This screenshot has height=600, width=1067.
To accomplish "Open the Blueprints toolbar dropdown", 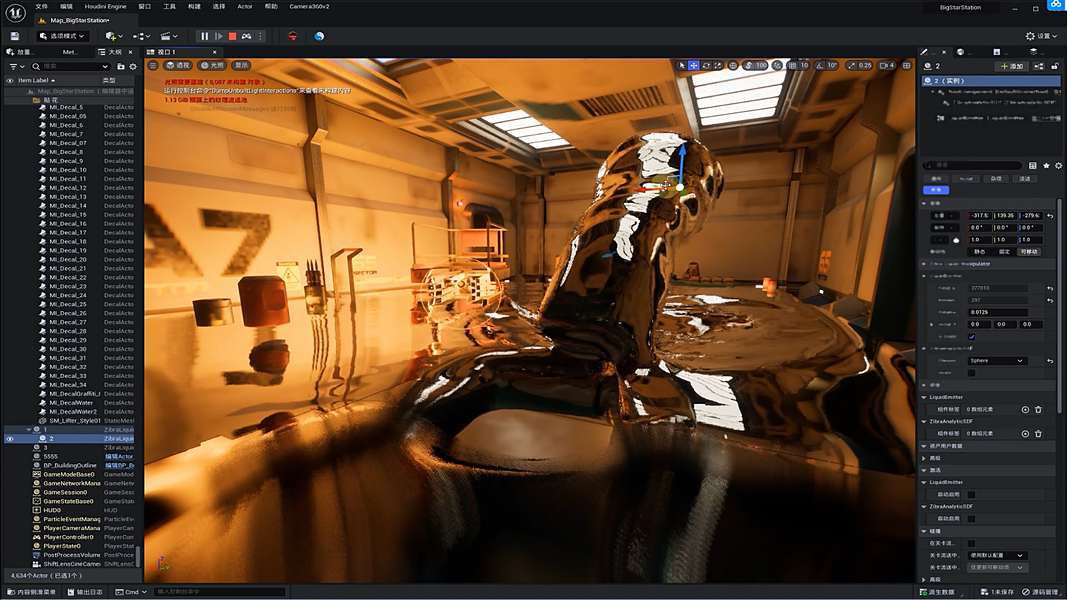I will click(x=142, y=36).
